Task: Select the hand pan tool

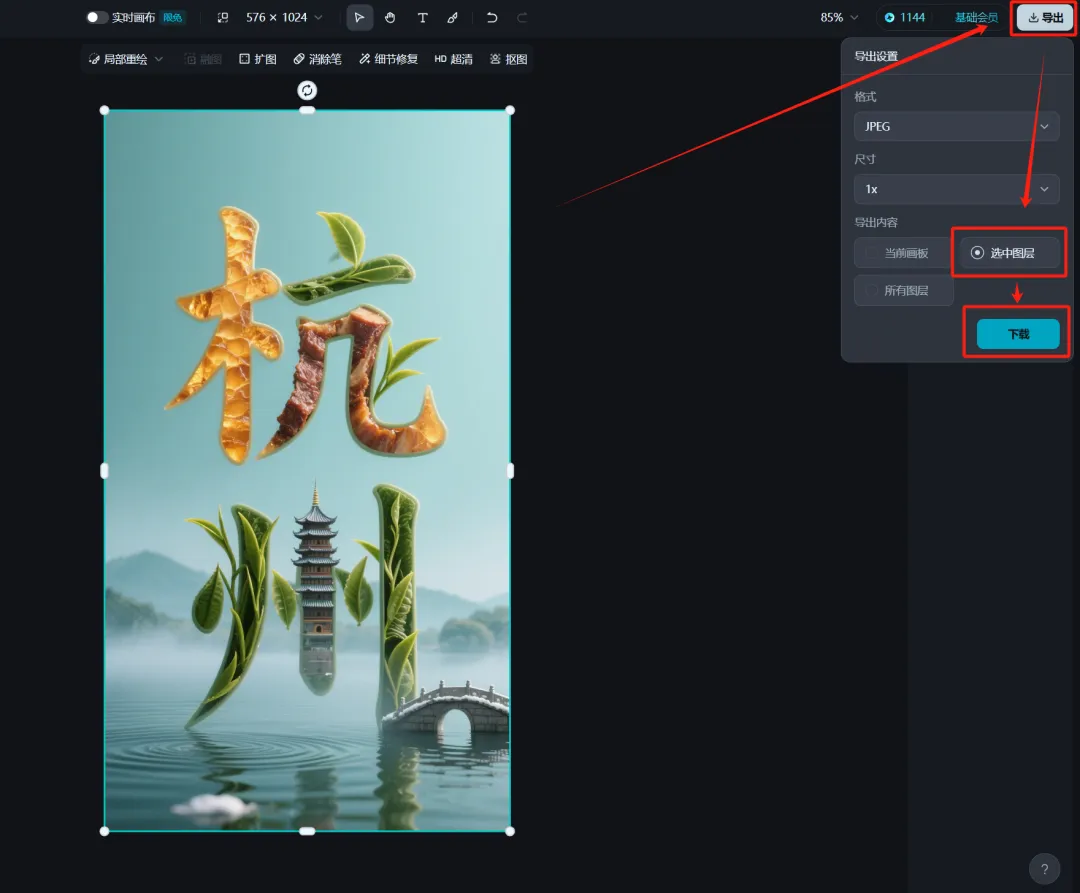Action: pos(390,18)
